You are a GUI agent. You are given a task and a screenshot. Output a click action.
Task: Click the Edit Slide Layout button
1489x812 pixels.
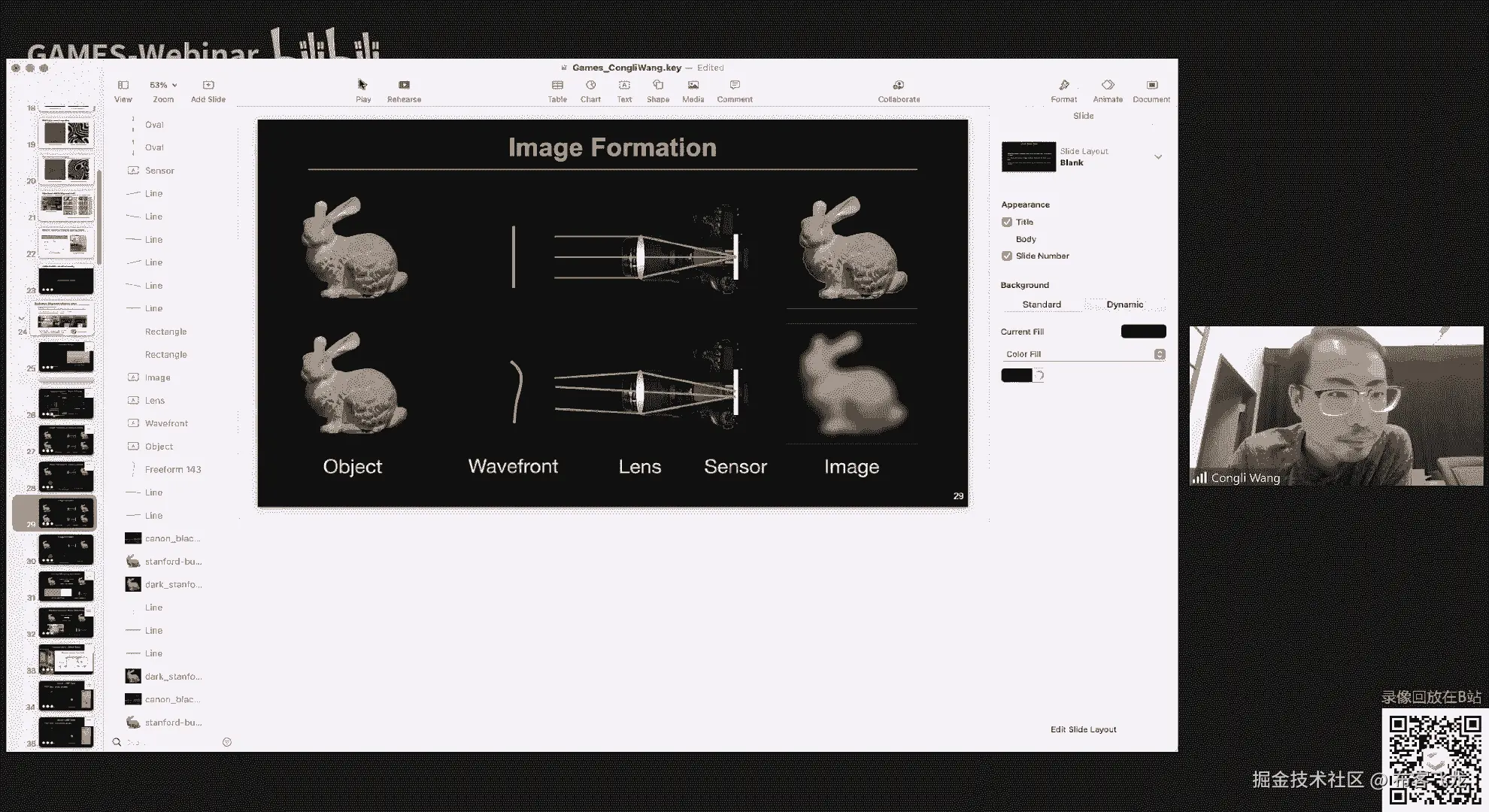1083,729
